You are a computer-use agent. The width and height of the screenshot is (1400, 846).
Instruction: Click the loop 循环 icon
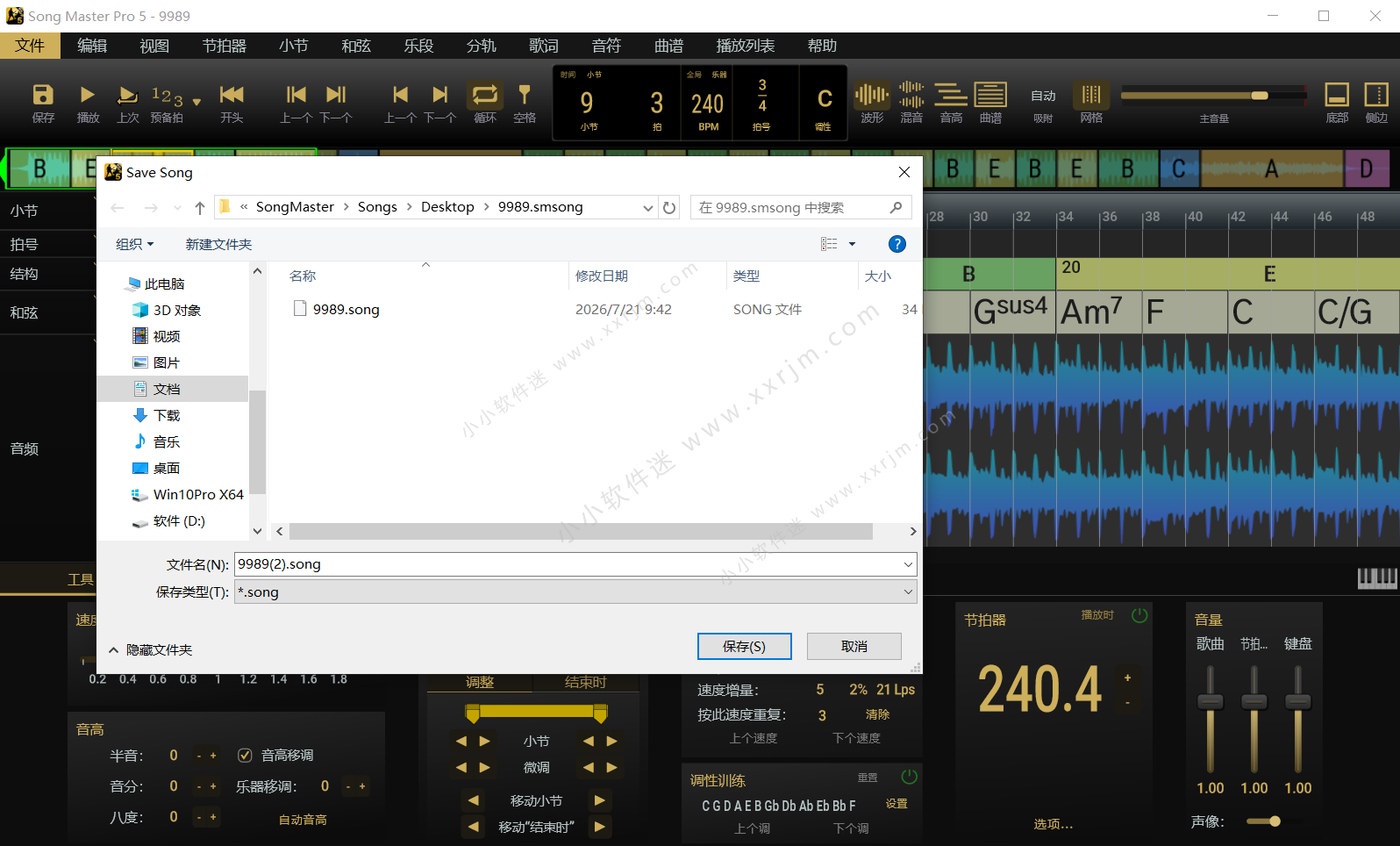point(484,95)
